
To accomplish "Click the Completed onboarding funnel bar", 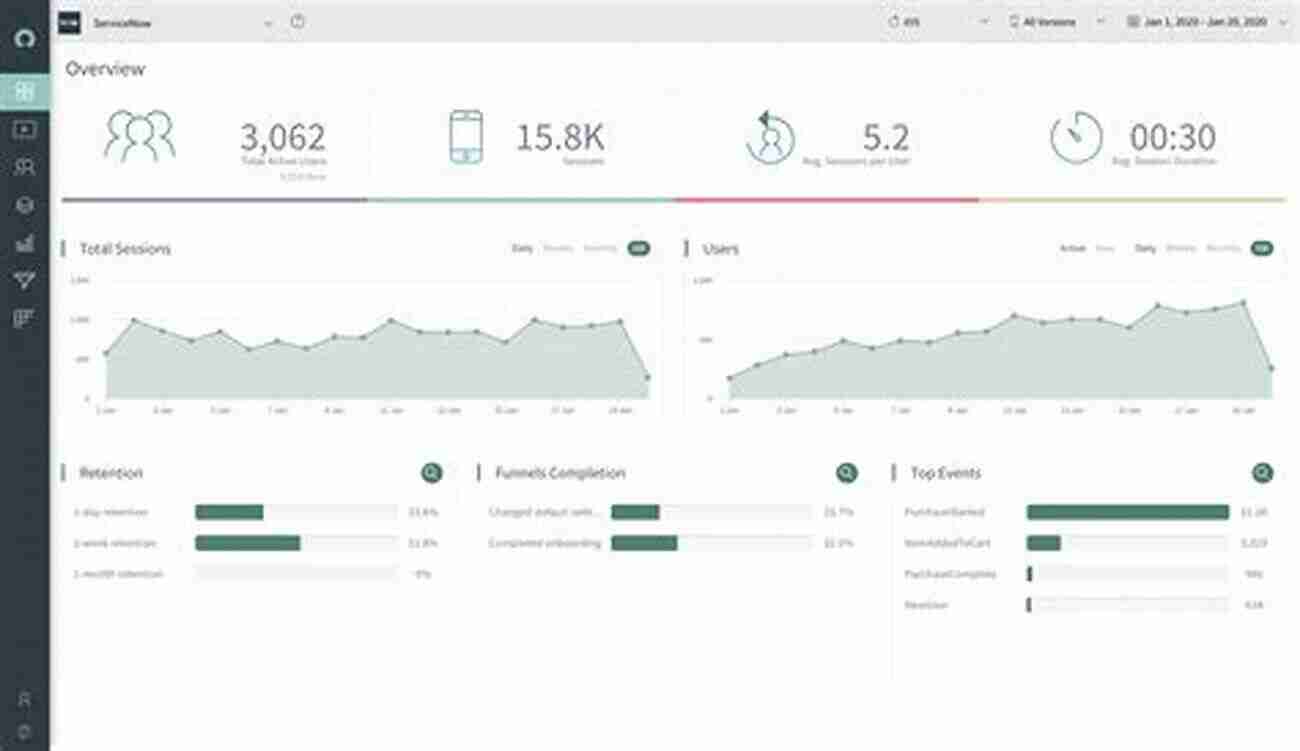I will pyautogui.click(x=711, y=543).
